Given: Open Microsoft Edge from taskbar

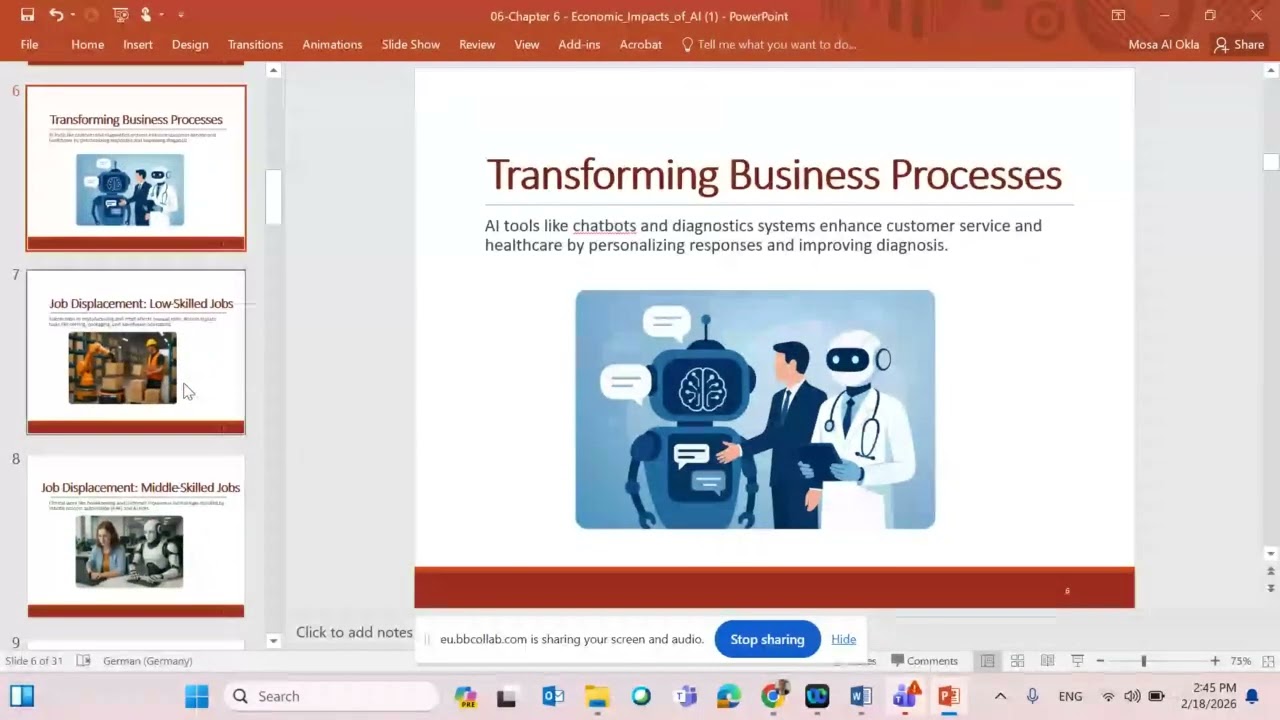Looking at the screenshot, I should (x=729, y=696).
